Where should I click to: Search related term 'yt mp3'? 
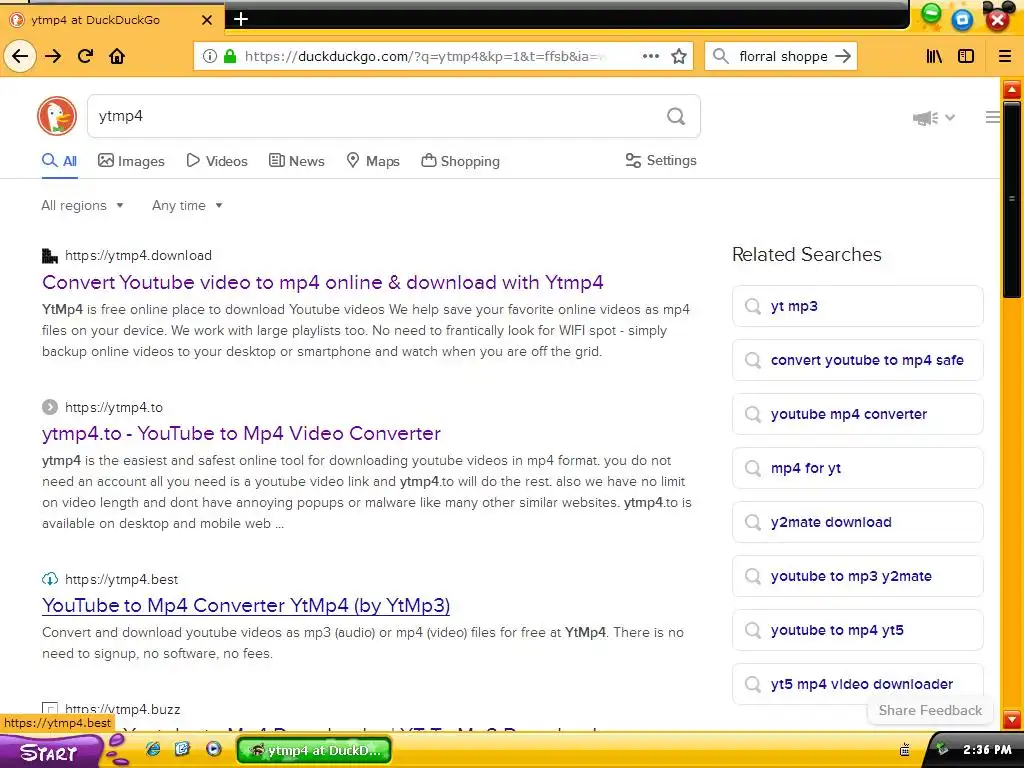pos(857,306)
